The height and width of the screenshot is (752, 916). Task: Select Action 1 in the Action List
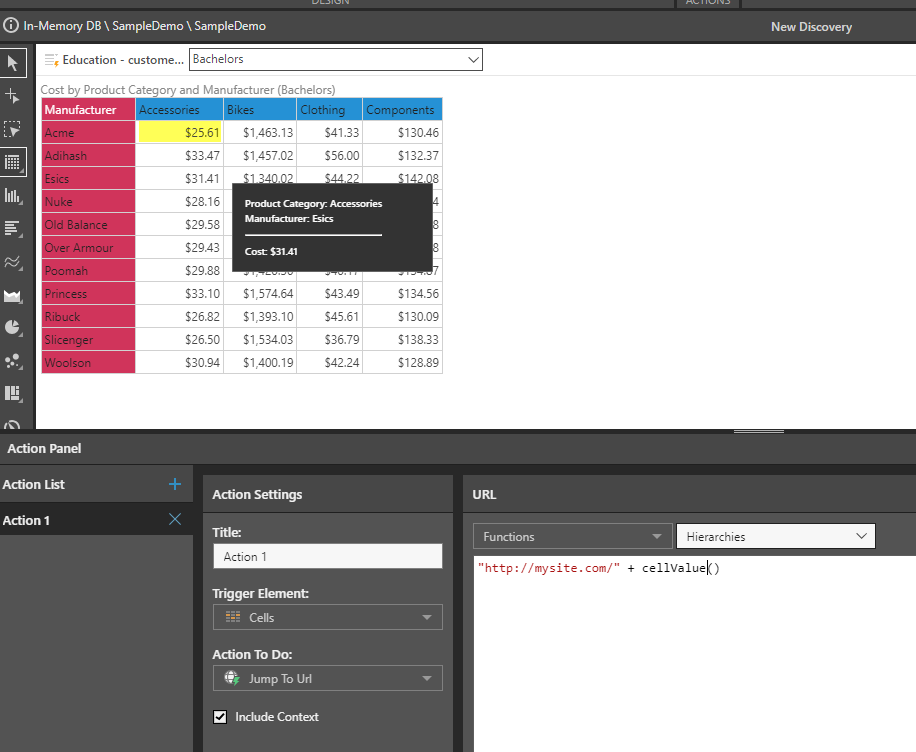[x=96, y=520]
